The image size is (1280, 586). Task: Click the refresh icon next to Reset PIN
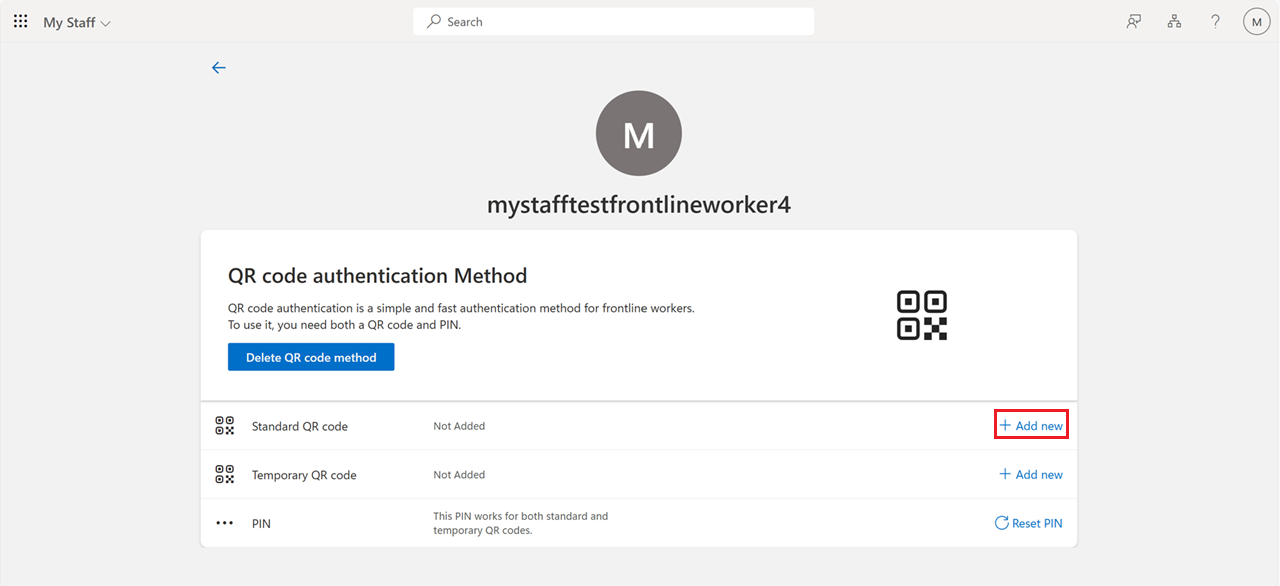pos(1003,523)
